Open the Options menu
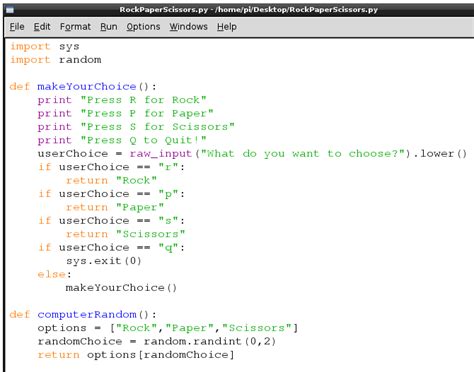 point(143,27)
